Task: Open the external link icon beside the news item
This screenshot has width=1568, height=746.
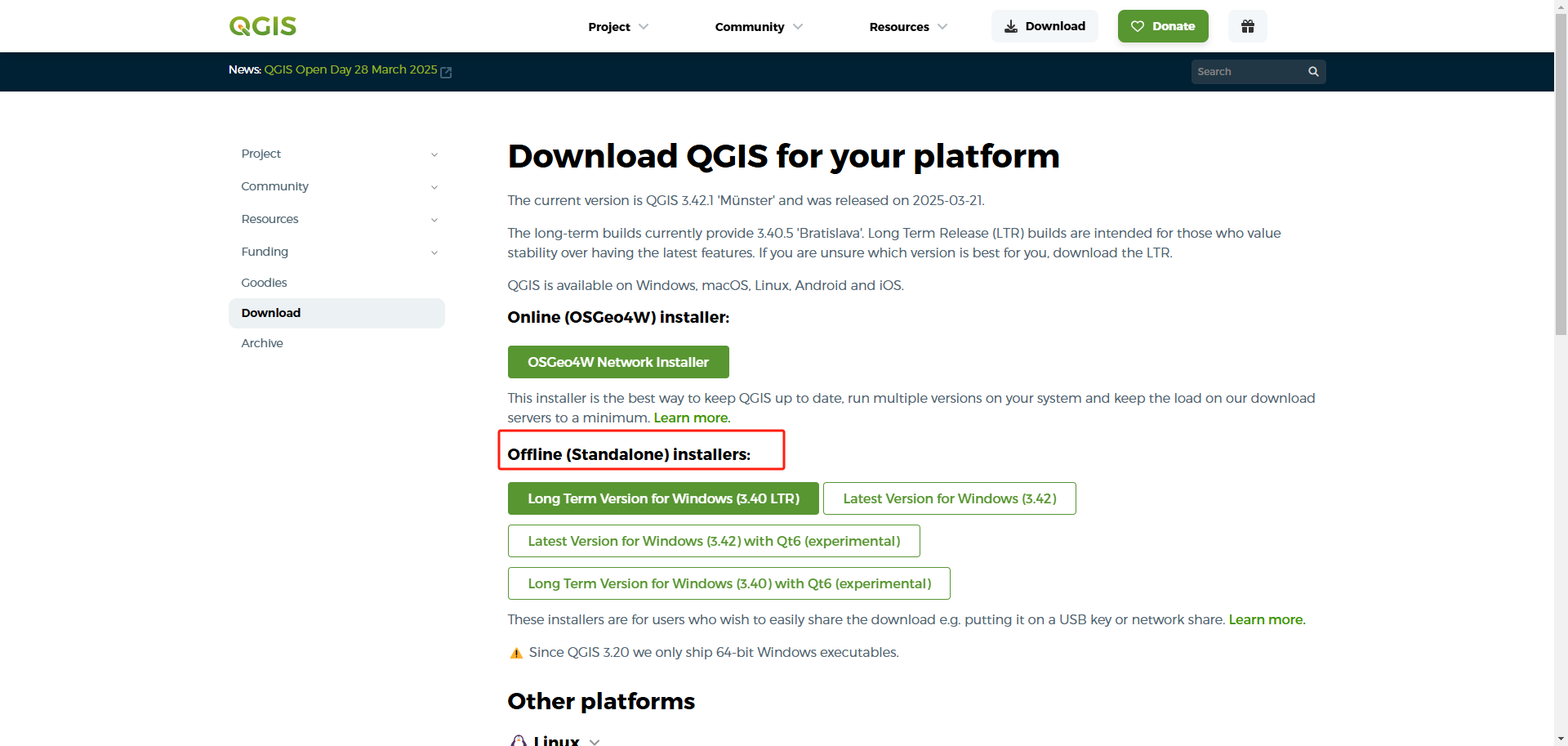Action: [446, 72]
